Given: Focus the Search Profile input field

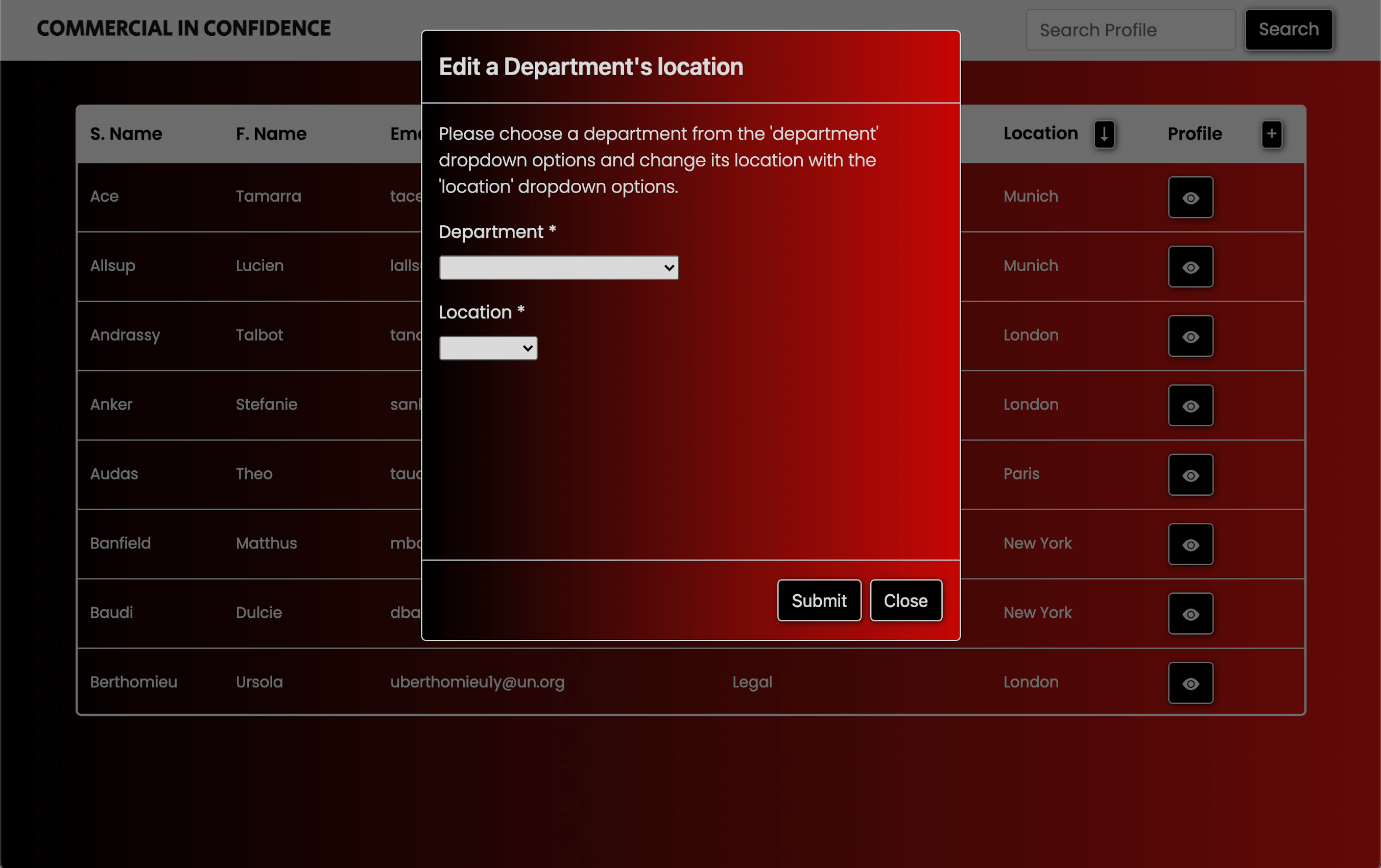Looking at the screenshot, I should (x=1130, y=29).
